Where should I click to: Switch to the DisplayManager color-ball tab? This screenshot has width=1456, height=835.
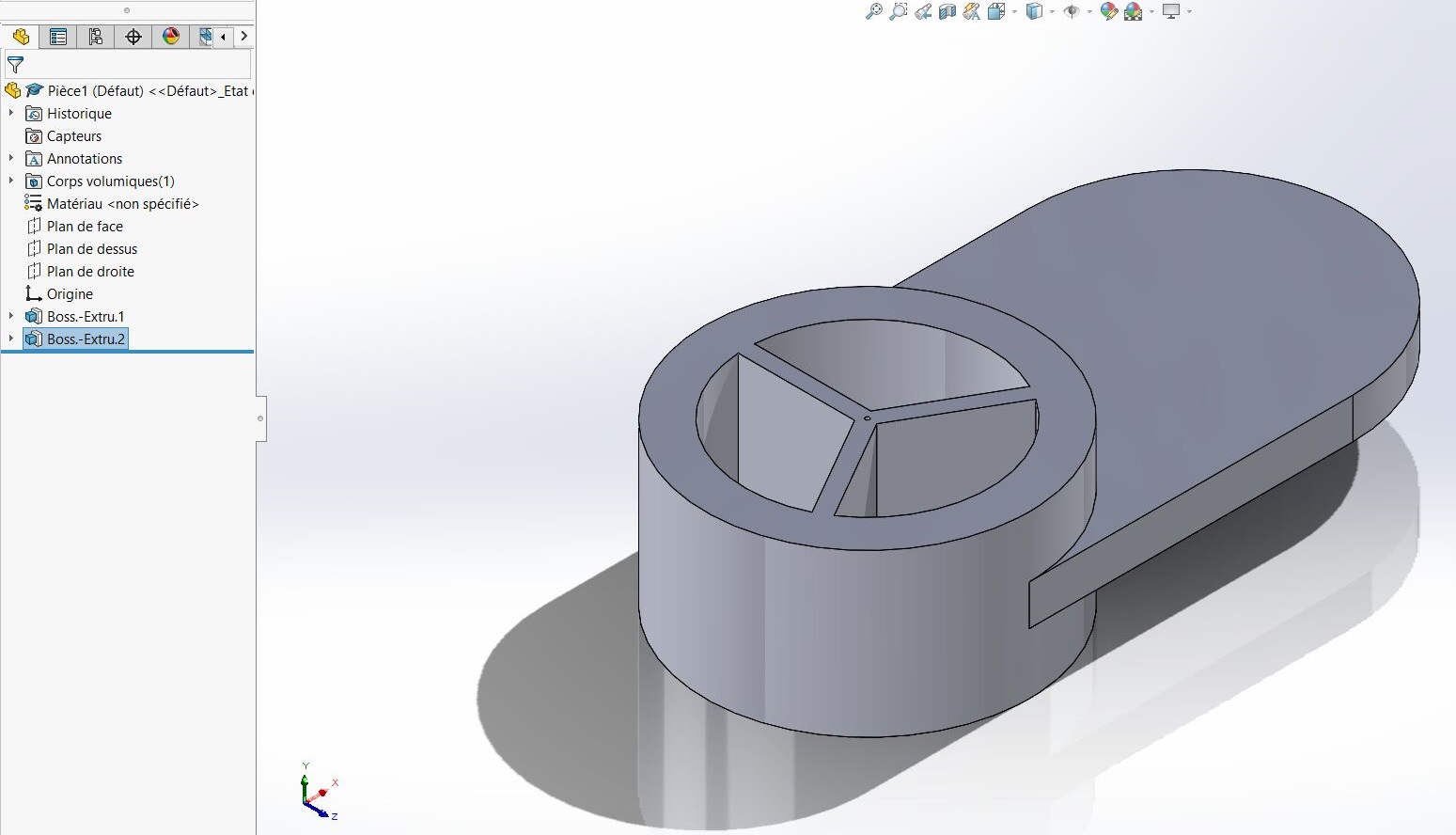pyautogui.click(x=171, y=37)
